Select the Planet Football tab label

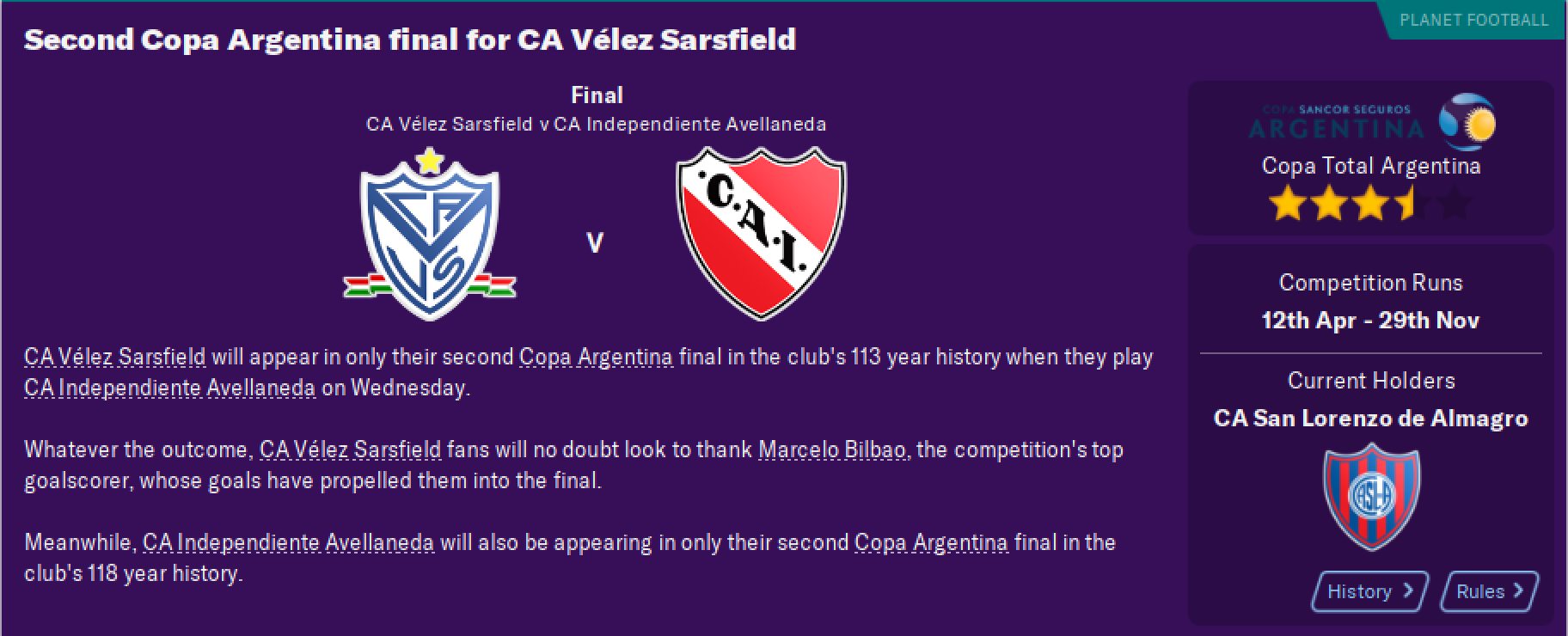[1473, 20]
